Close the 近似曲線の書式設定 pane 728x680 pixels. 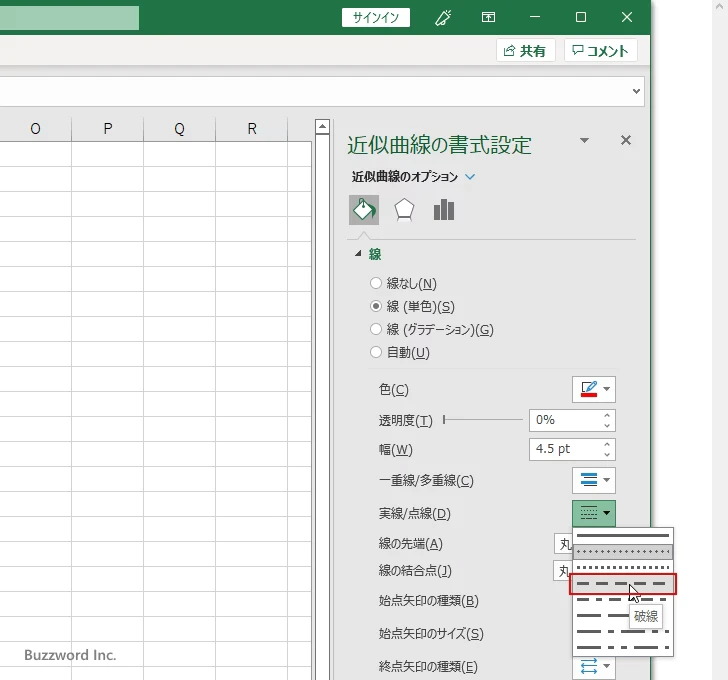pos(626,140)
